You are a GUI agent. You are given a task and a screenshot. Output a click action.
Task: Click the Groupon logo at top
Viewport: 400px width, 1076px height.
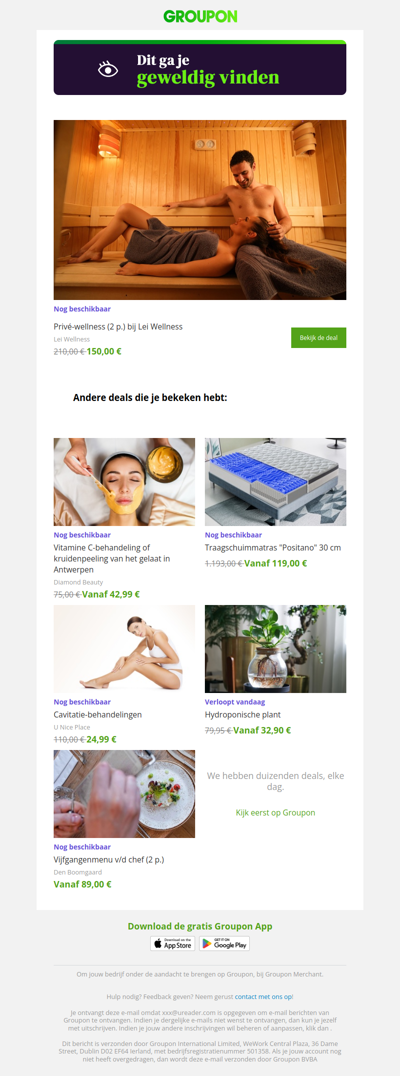coord(200,16)
